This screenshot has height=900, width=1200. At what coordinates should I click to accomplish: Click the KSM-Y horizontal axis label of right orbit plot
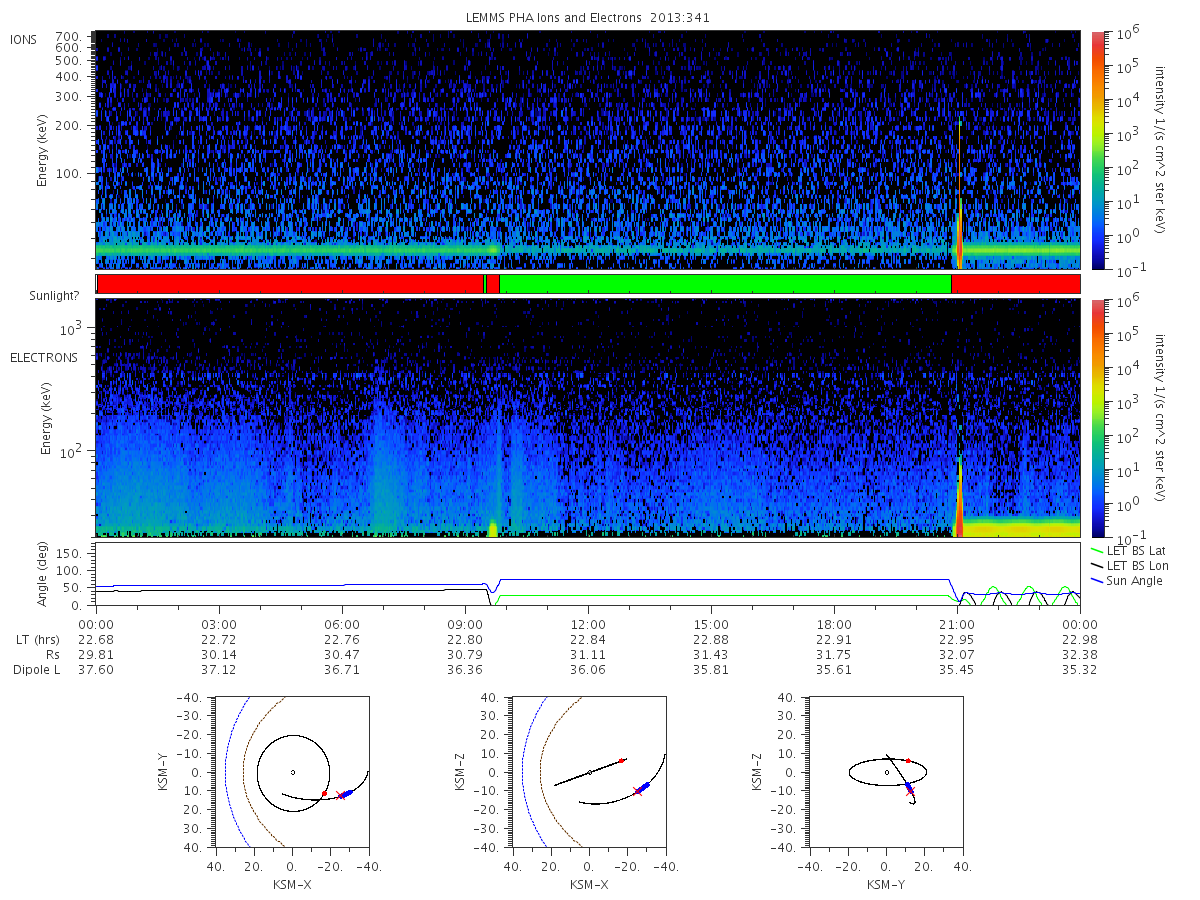click(885, 884)
